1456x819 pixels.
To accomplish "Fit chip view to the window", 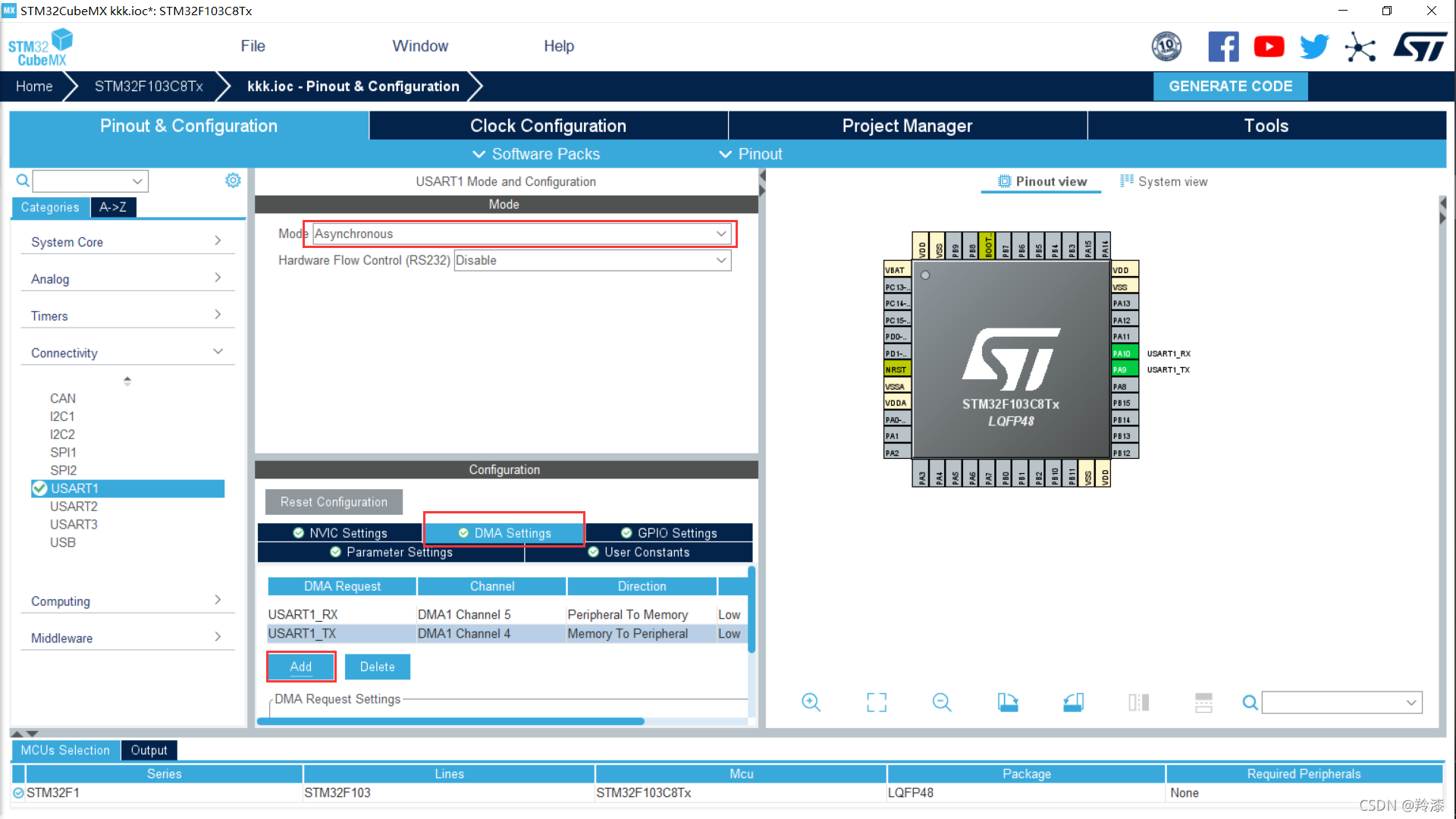I will (877, 702).
